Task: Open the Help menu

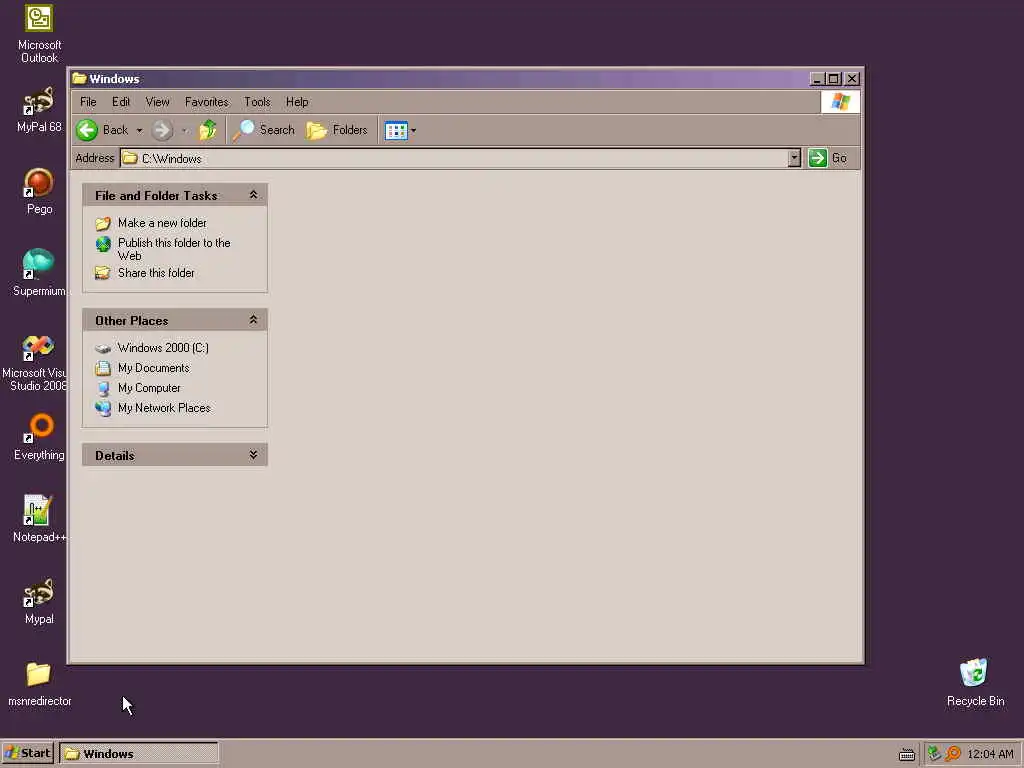Action: (x=297, y=102)
